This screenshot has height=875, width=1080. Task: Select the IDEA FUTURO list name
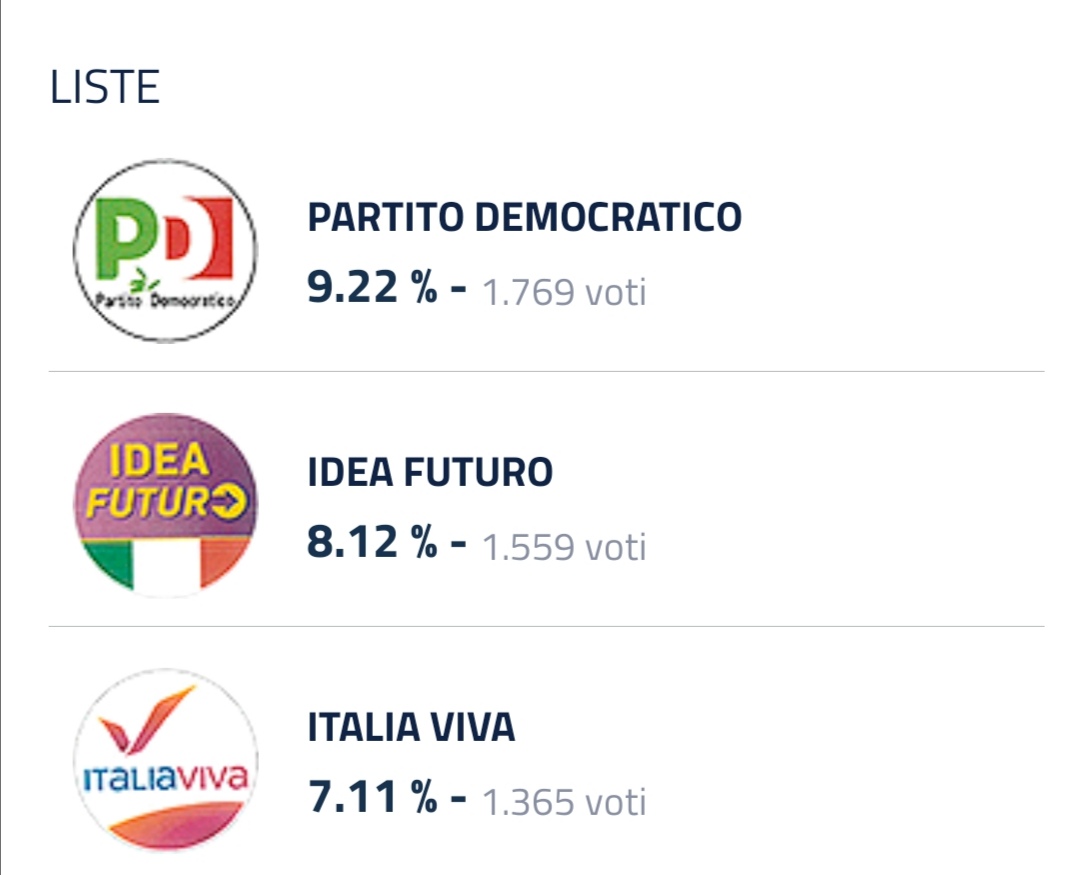coord(430,472)
